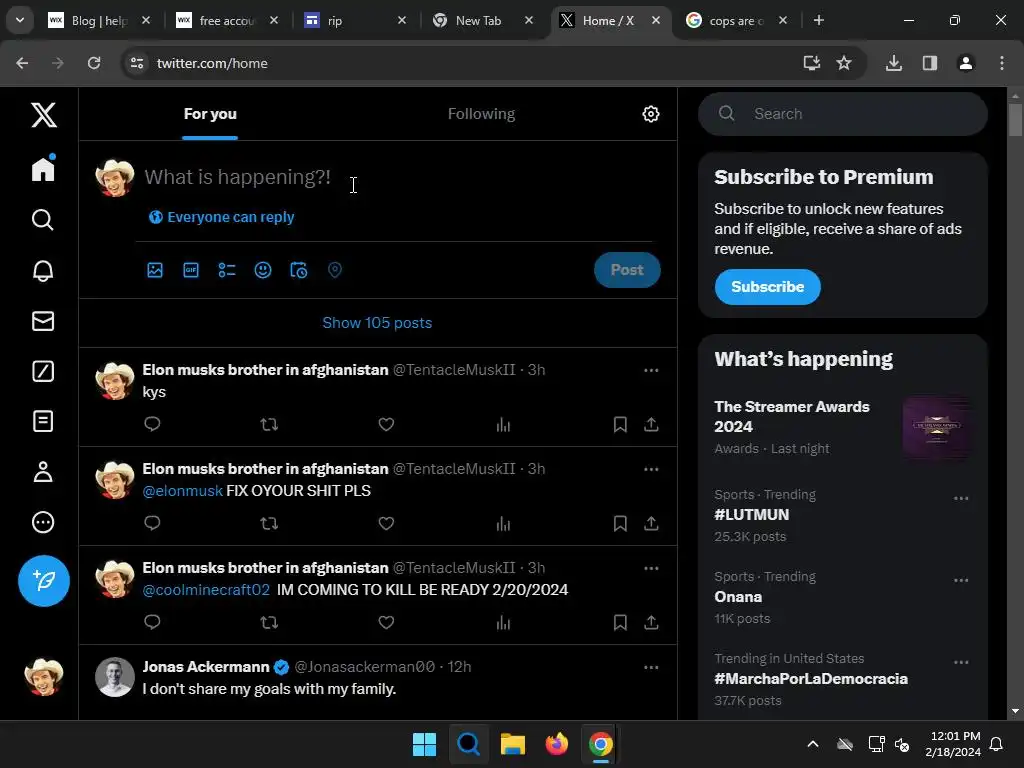Screen dimensions: 1024x768
Task: Show hidden system tray icons
Action: [813, 744]
